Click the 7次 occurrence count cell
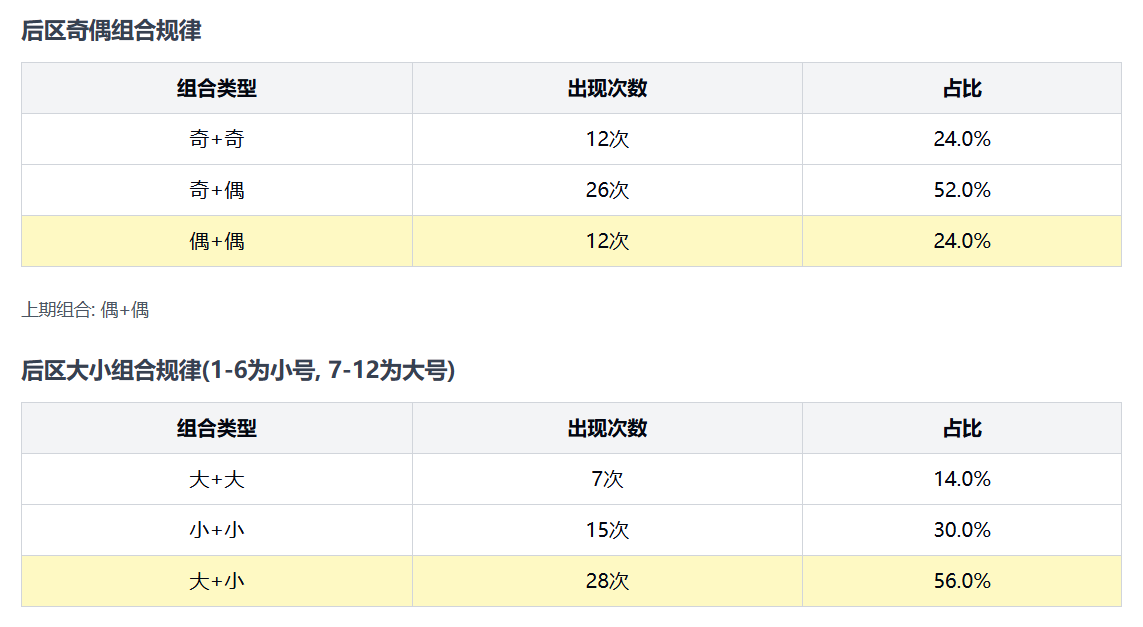The width and height of the screenshot is (1143, 627). coord(607,480)
